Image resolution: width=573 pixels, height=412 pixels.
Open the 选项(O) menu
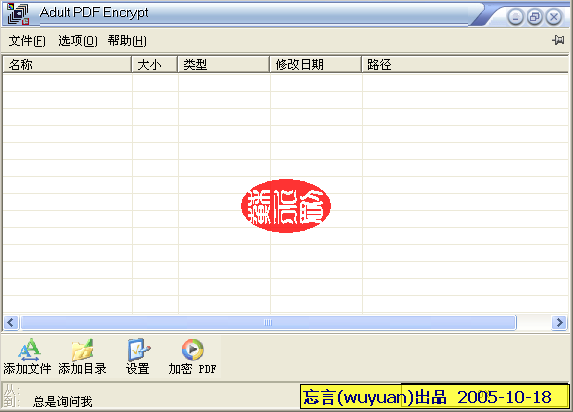click(78, 41)
